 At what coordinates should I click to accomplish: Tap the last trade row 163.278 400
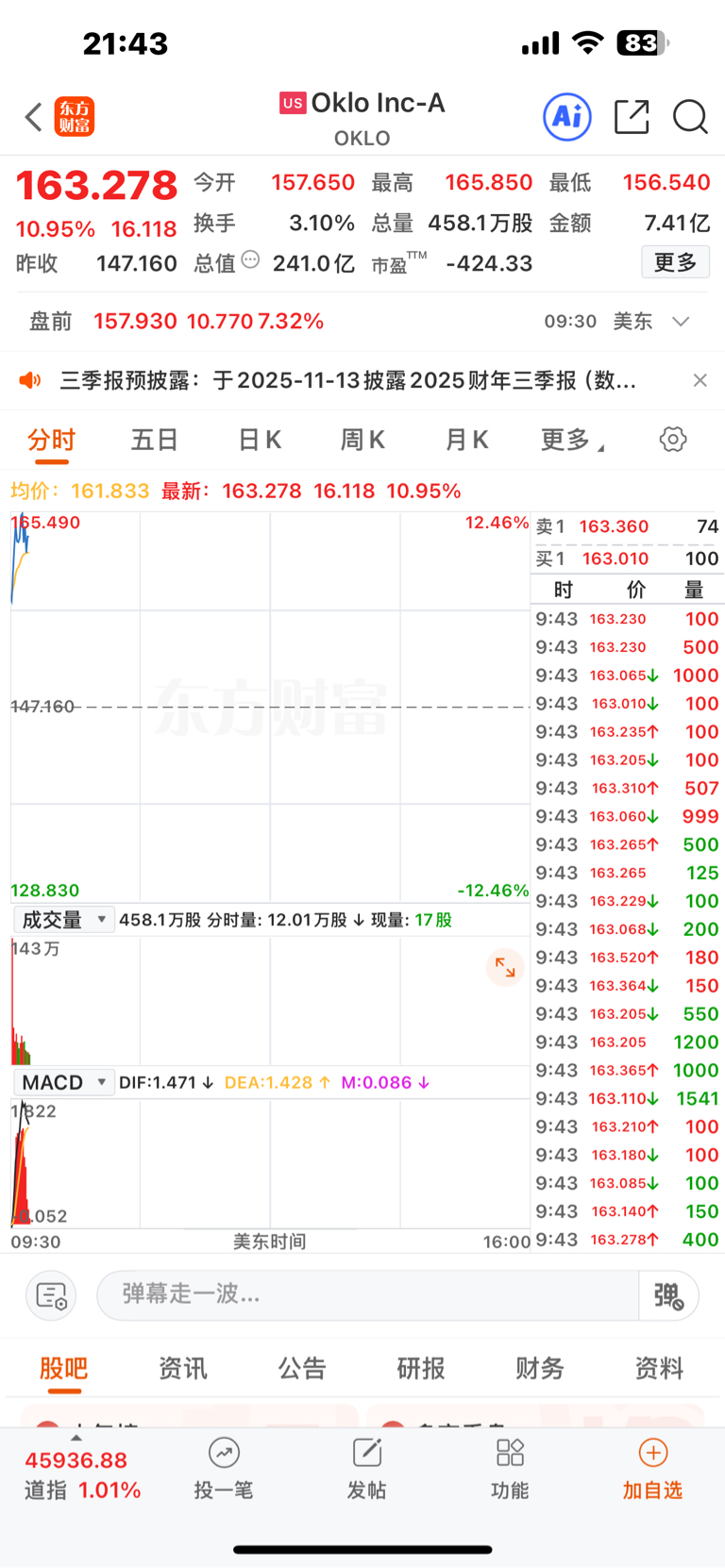(628, 1240)
